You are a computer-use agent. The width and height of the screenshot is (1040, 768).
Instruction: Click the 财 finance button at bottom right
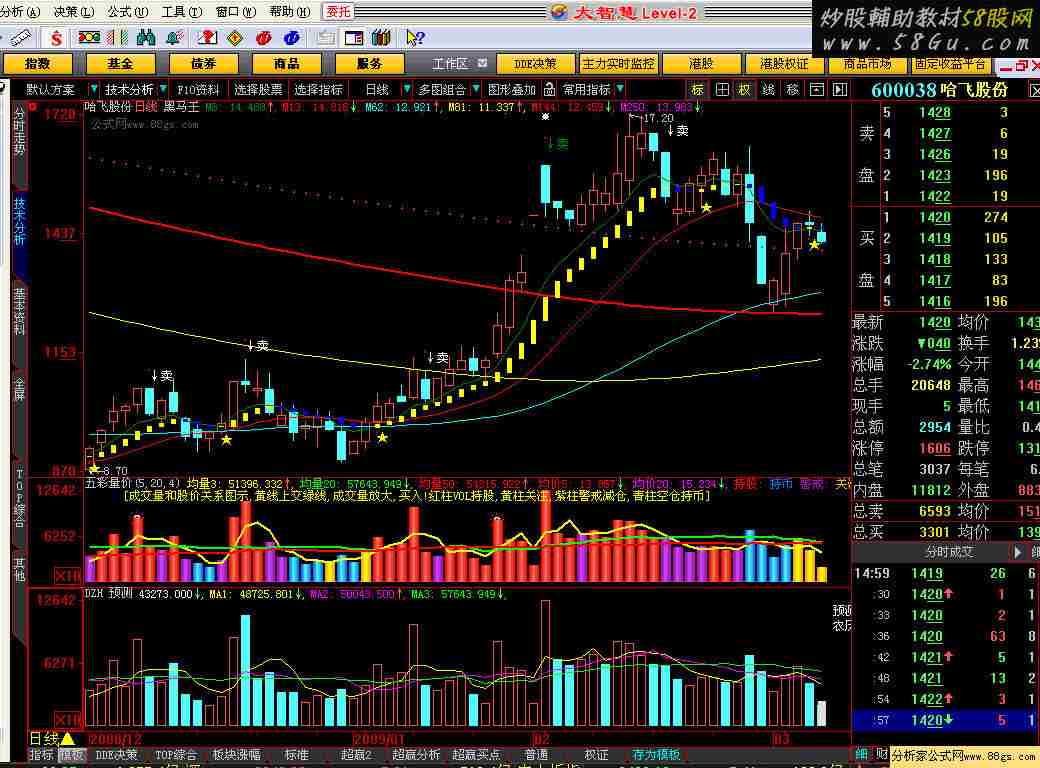coord(881,754)
